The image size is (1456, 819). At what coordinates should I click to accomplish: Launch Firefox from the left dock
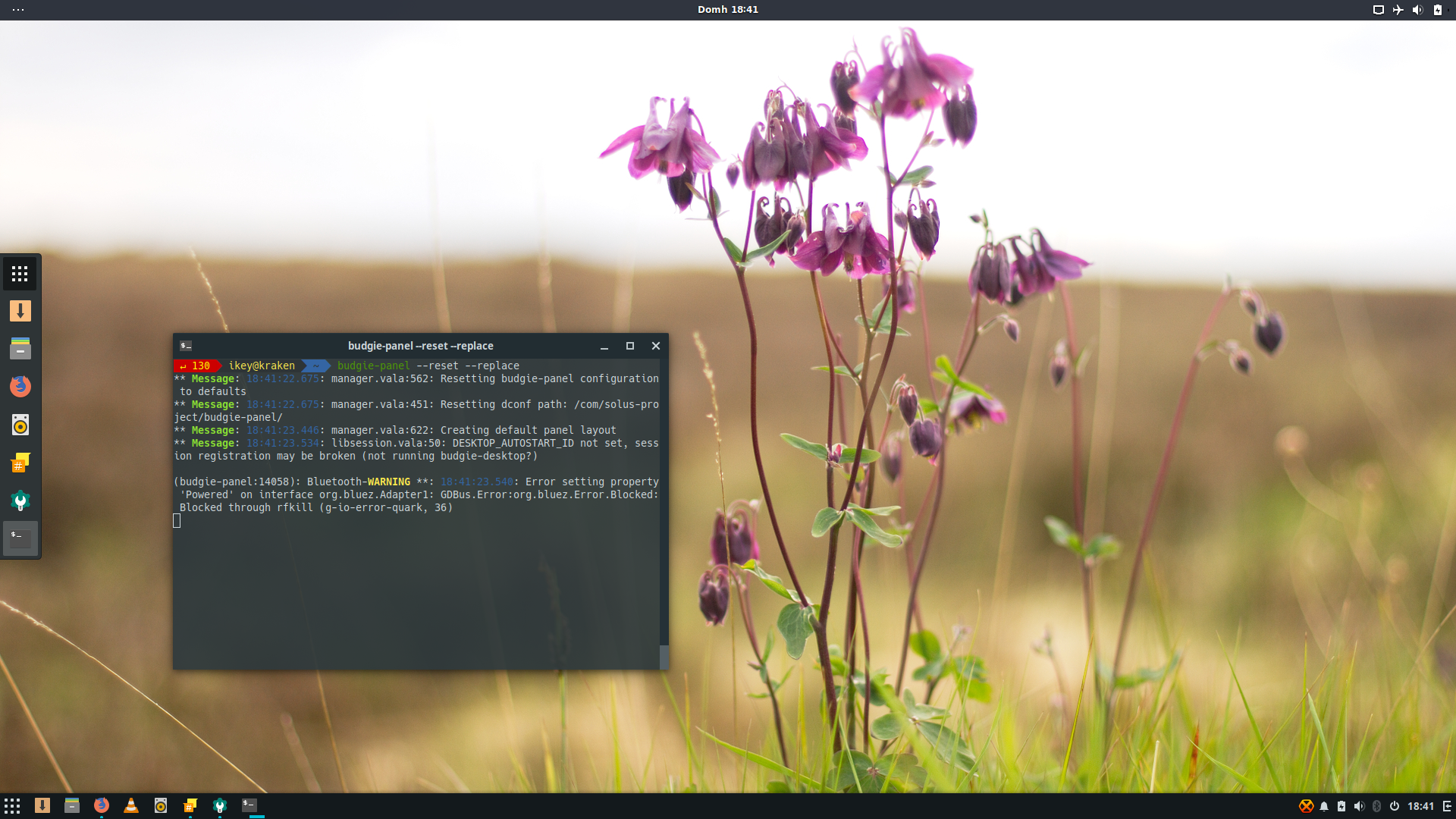(20, 387)
